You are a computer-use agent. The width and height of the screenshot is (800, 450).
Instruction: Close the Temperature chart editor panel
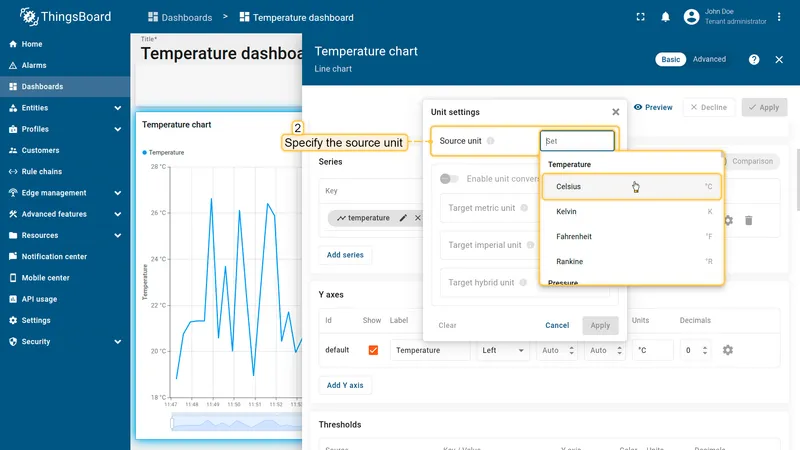[x=779, y=60]
